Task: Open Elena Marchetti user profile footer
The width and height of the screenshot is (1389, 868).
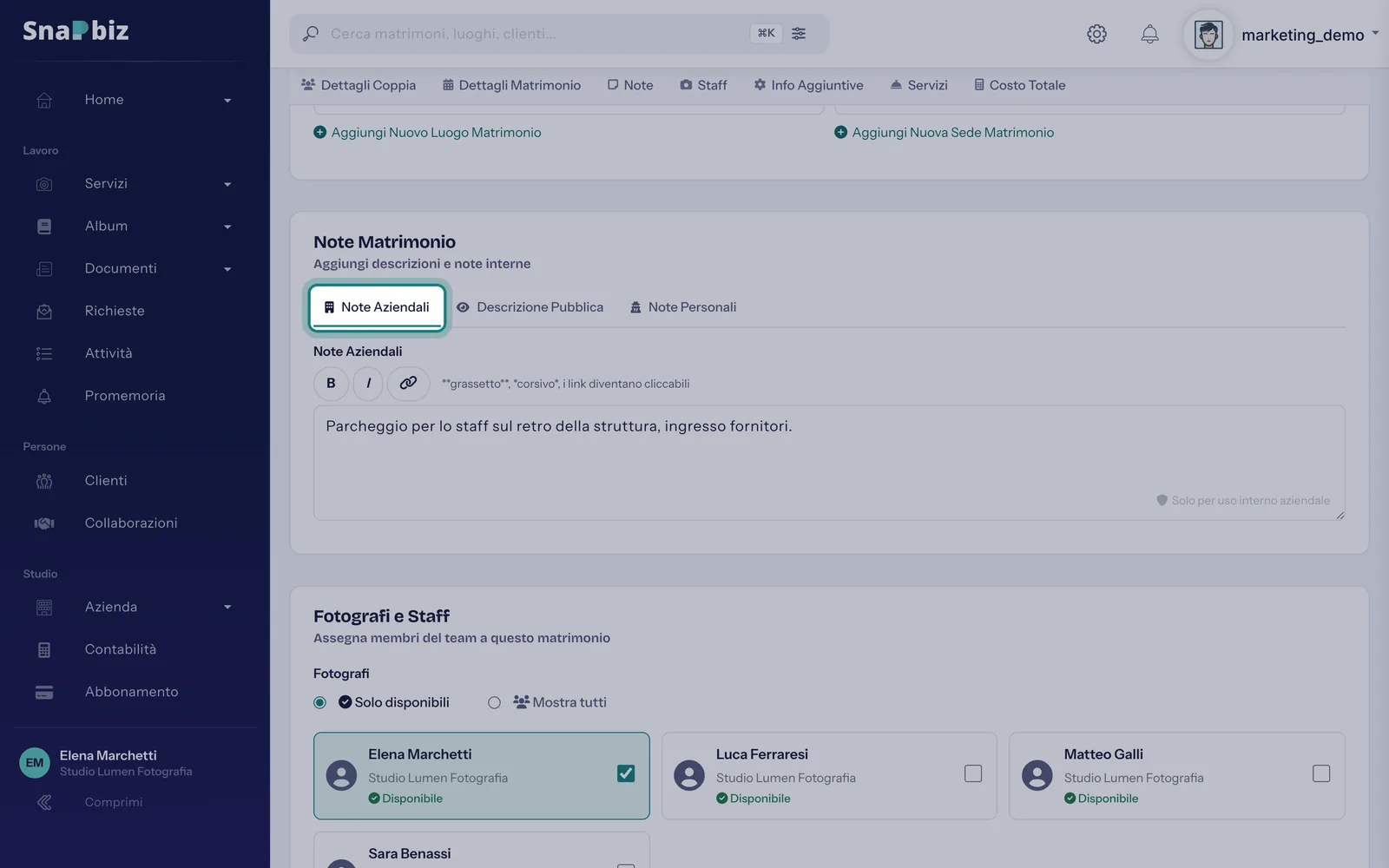Action: [x=106, y=763]
